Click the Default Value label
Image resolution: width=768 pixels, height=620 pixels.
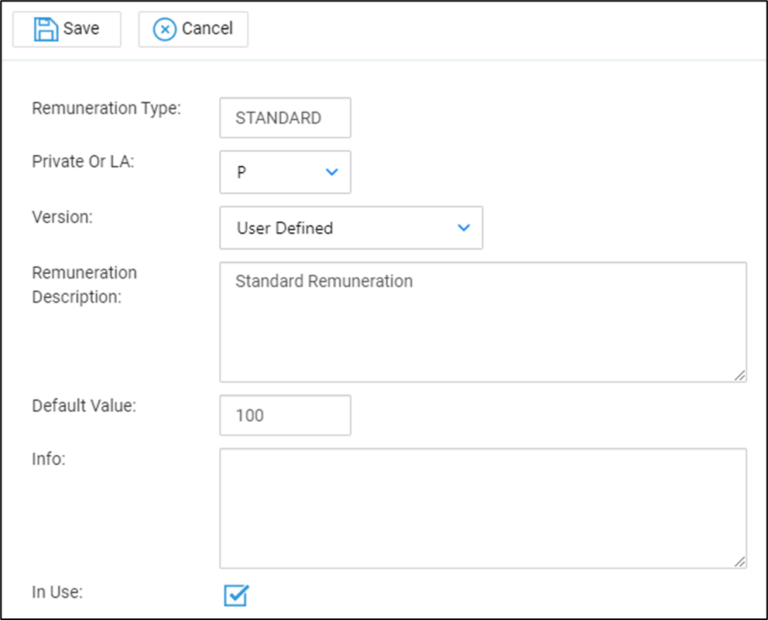click(84, 406)
